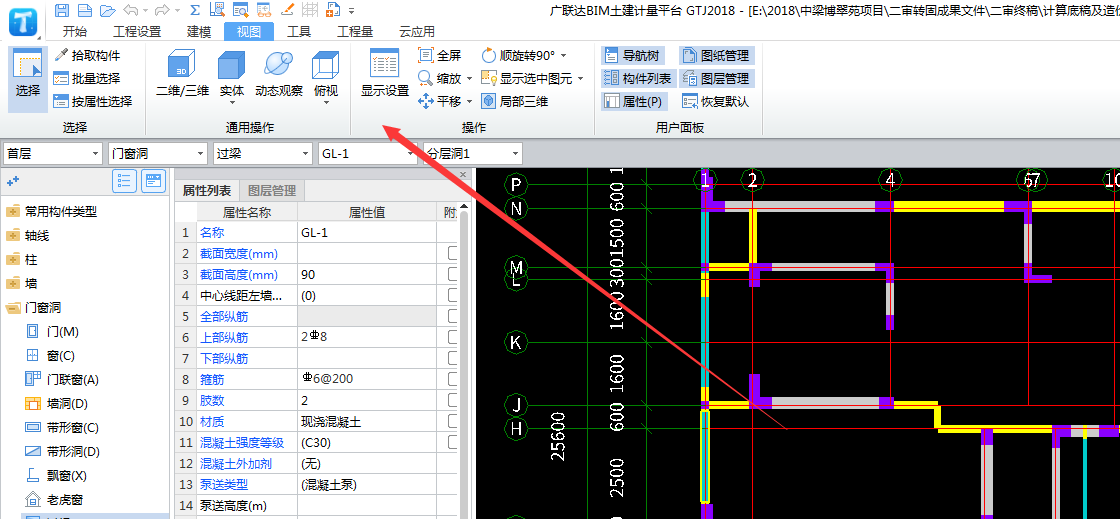Screen dimensions: 1120x519
Task: Switch to the 云应用 ribbon tab
Action: click(x=417, y=31)
